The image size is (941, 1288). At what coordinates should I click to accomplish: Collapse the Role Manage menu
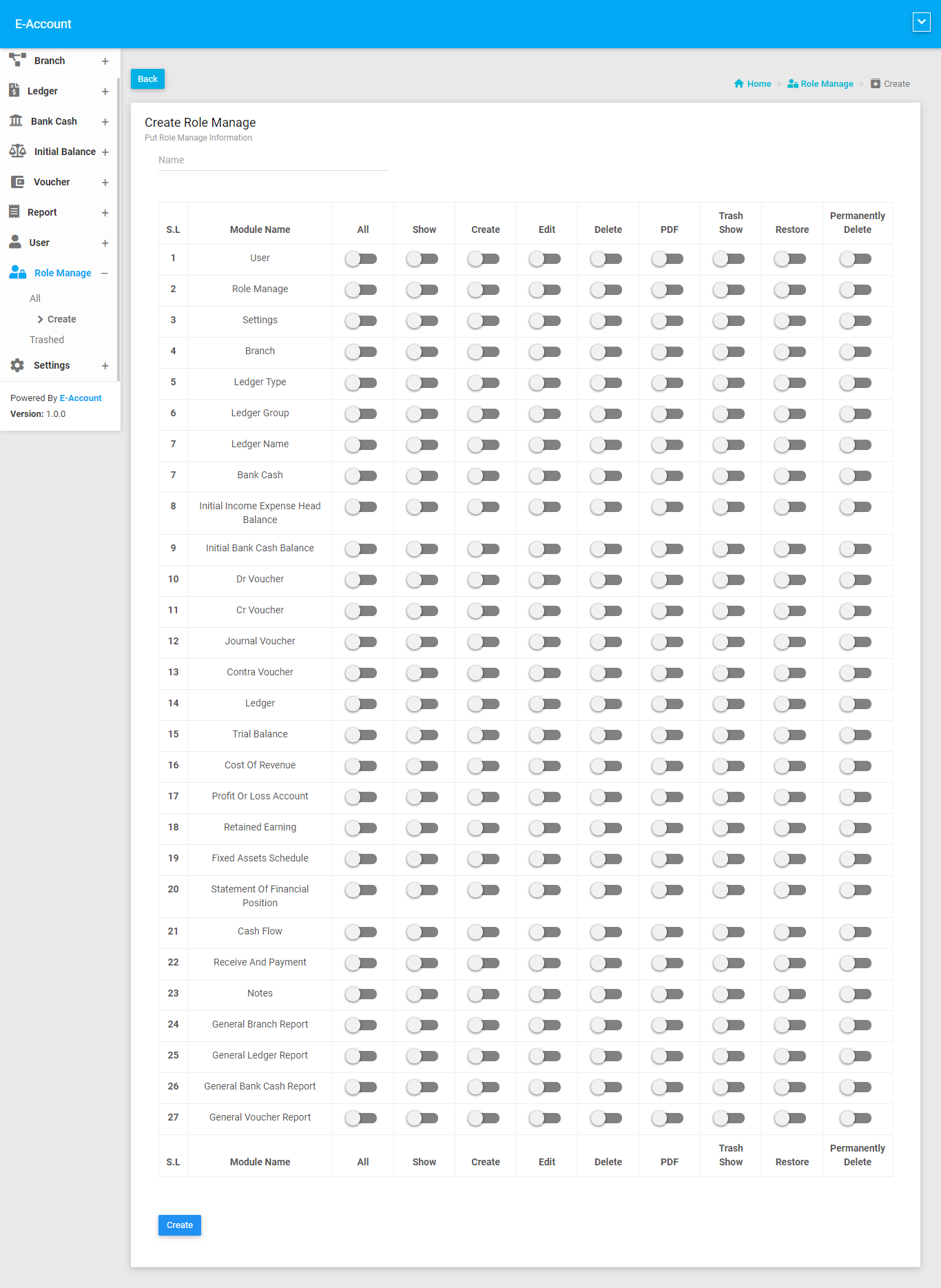105,273
